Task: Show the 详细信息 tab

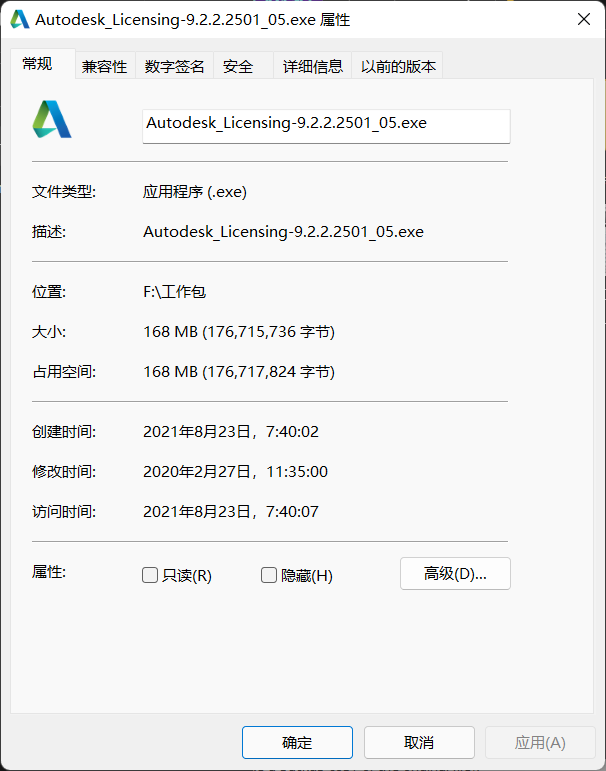Action: coord(313,66)
